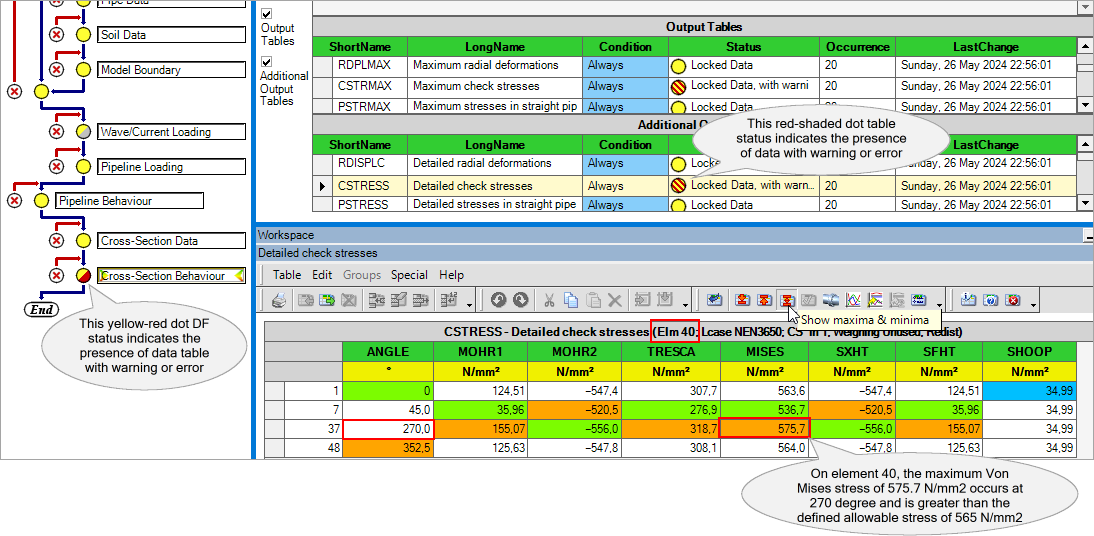
Task: Click the line chart graph icon
Action: click(854, 300)
